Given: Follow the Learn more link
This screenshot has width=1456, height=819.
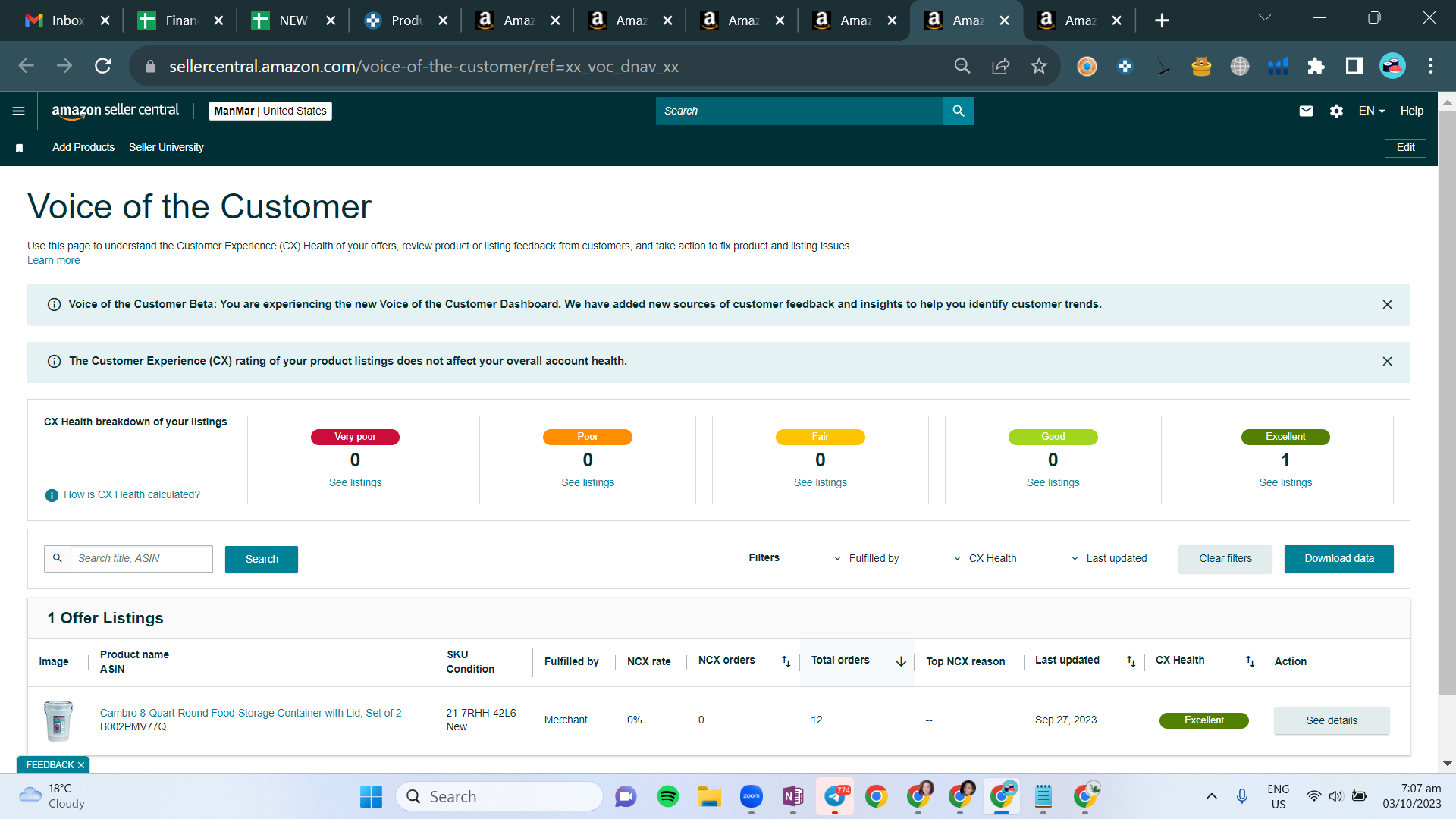Looking at the screenshot, I should [53, 261].
